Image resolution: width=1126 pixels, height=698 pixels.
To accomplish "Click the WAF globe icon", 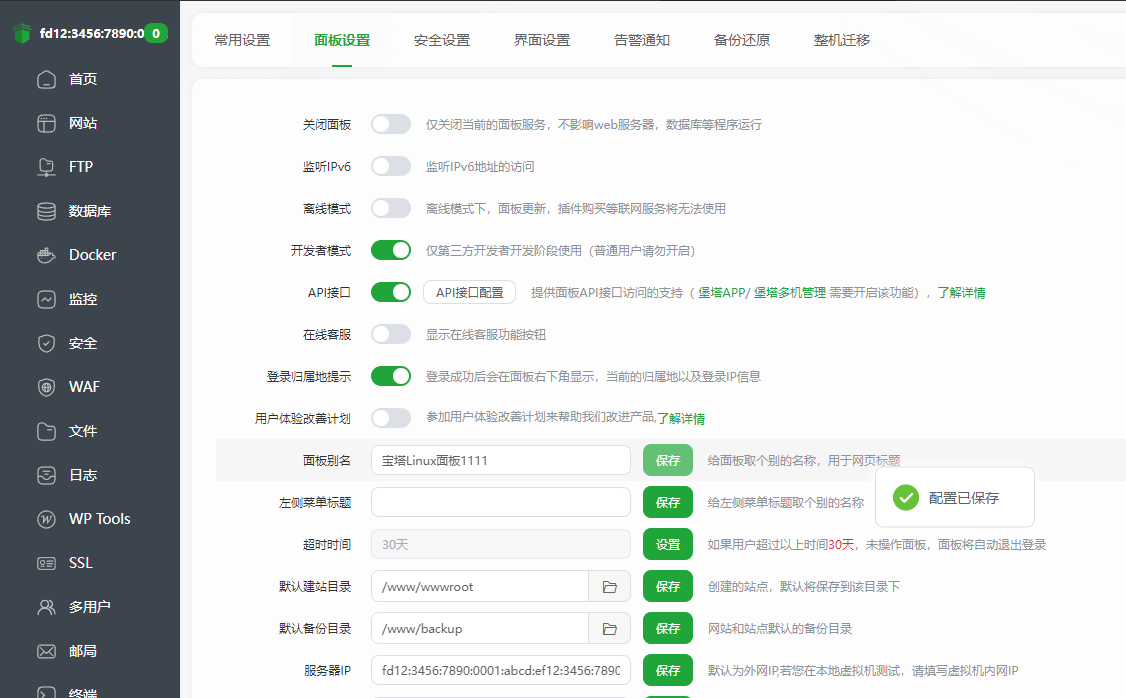I will coord(46,387).
